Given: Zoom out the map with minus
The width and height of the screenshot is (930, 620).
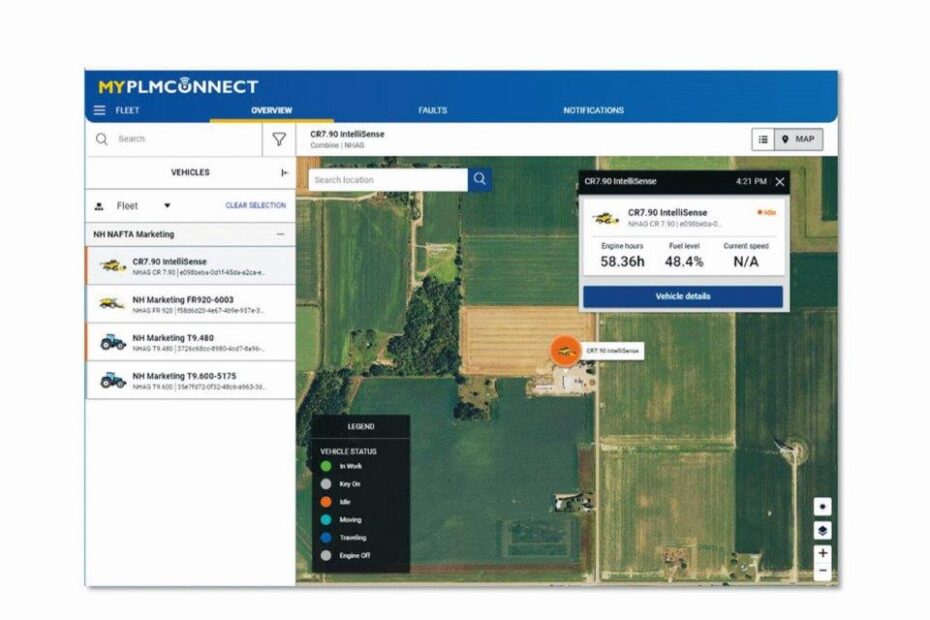Looking at the screenshot, I should pyautogui.click(x=822, y=571).
